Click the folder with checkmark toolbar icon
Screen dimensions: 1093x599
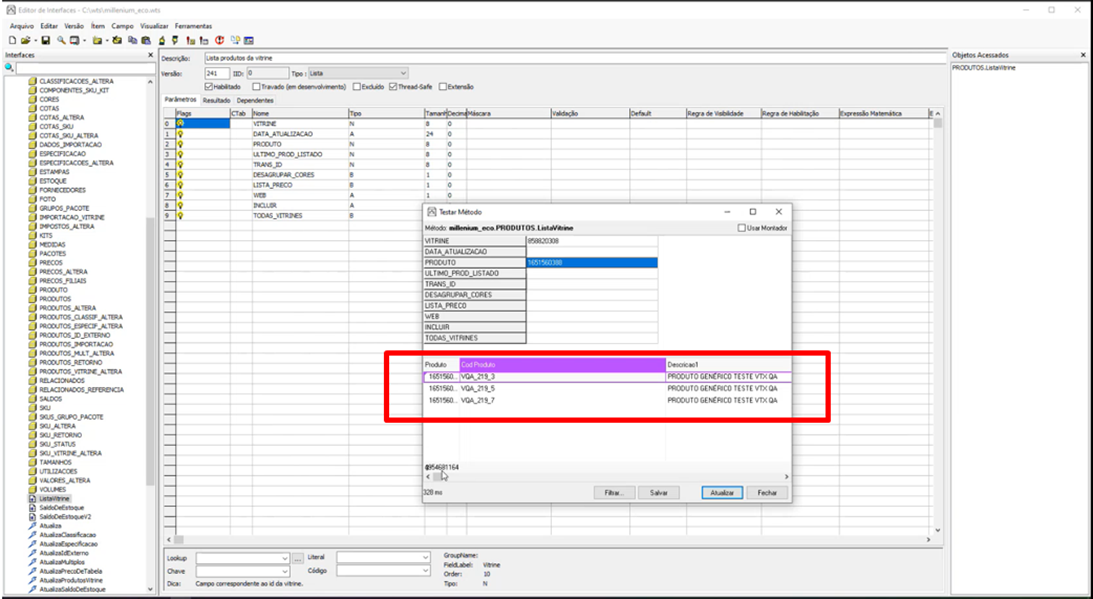117,40
